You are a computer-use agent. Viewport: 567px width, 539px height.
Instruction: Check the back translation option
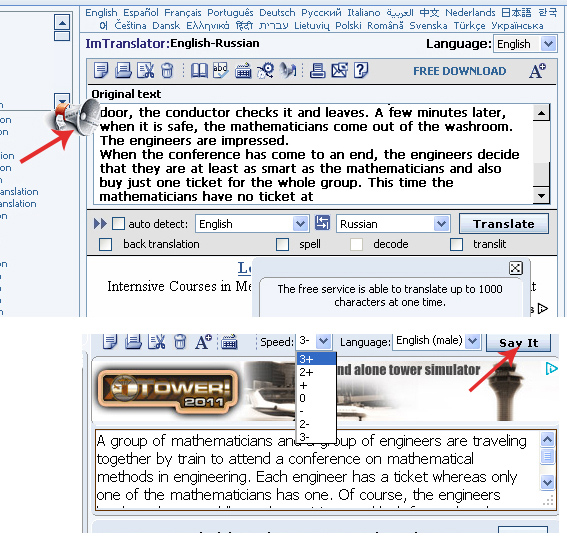[105, 244]
